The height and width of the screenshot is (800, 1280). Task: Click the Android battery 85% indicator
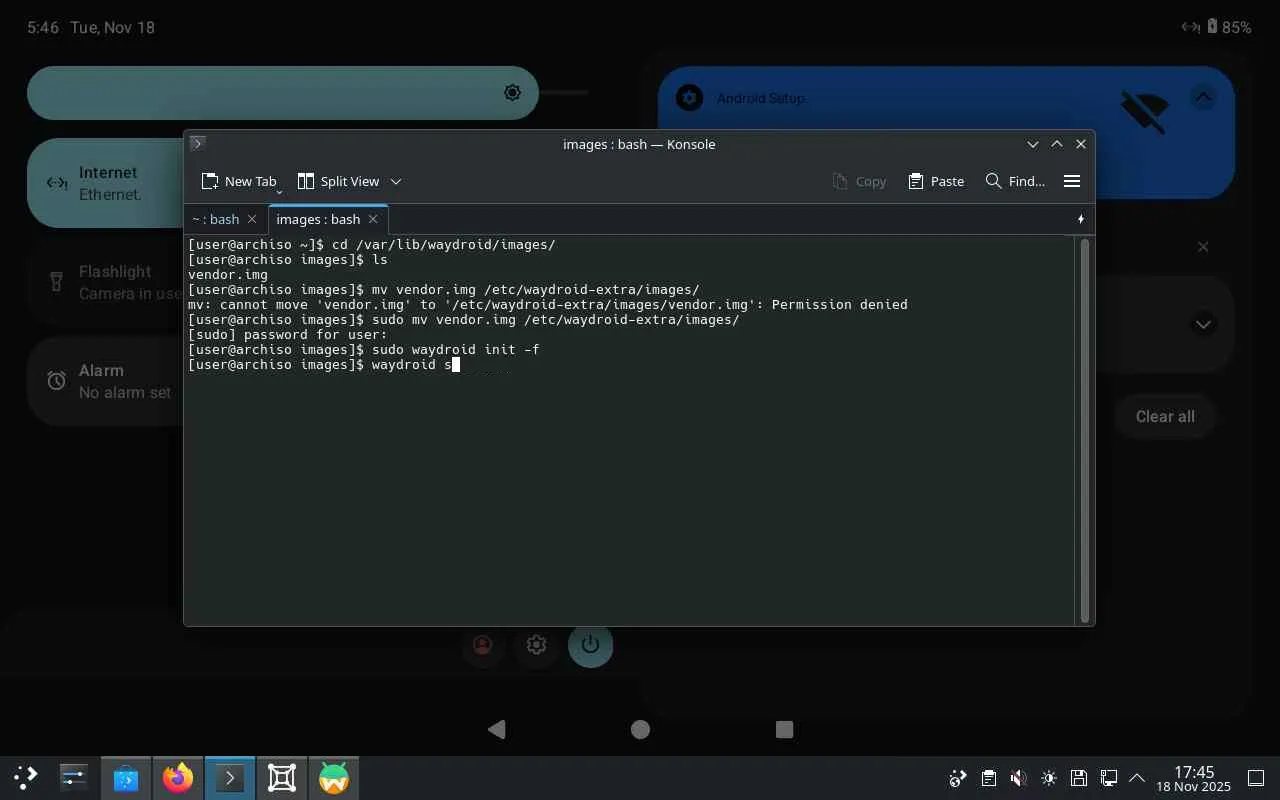pos(1229,27)
